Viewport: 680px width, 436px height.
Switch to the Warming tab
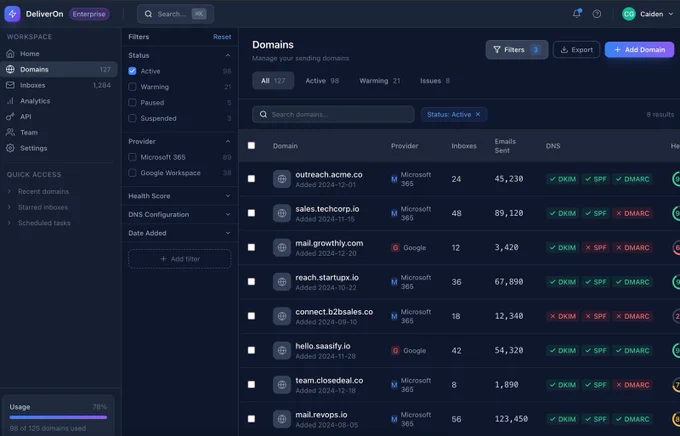[379, 81]
